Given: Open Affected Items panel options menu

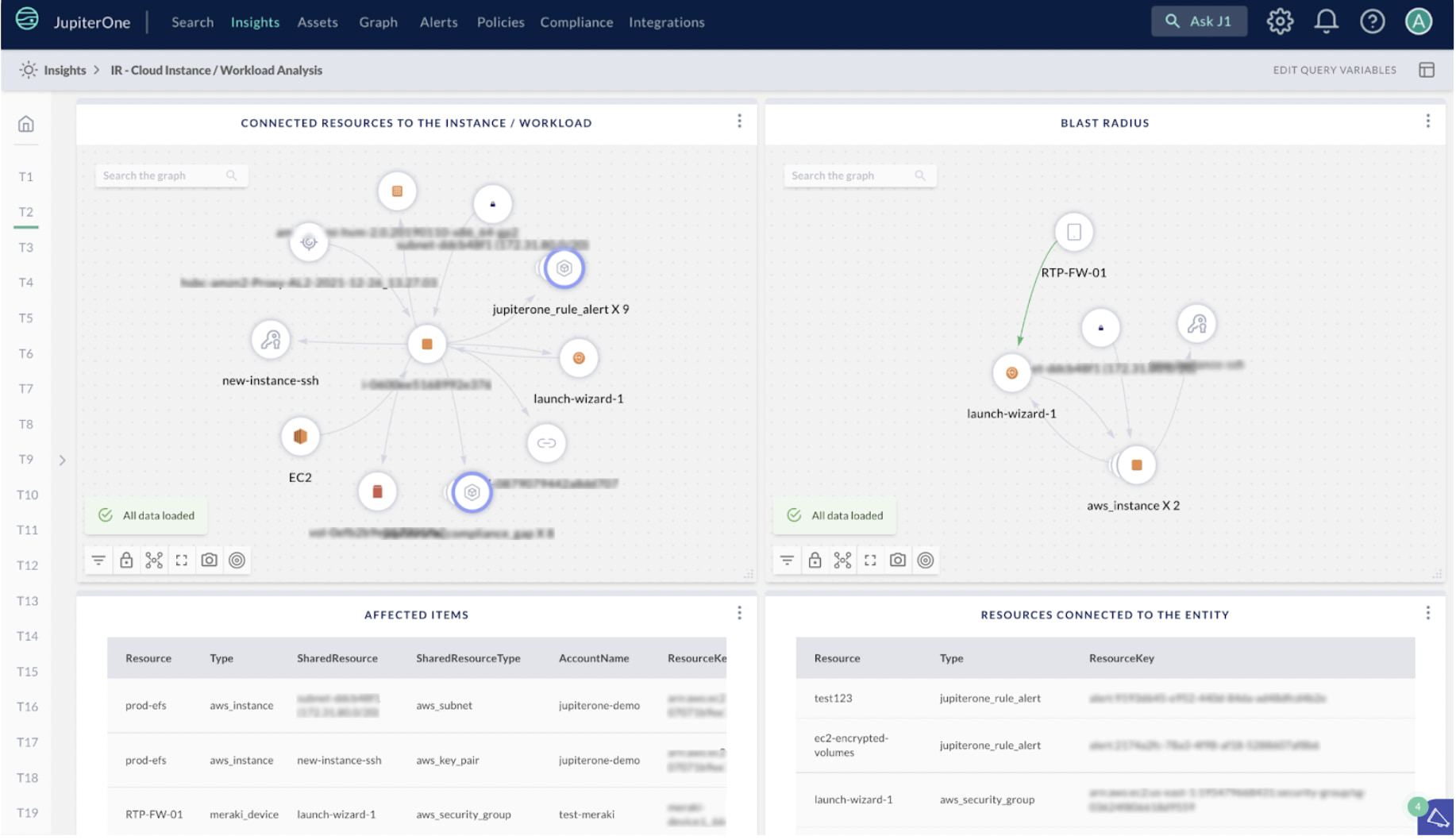Looking at the screenshot, I should click(x=740, y=613).
